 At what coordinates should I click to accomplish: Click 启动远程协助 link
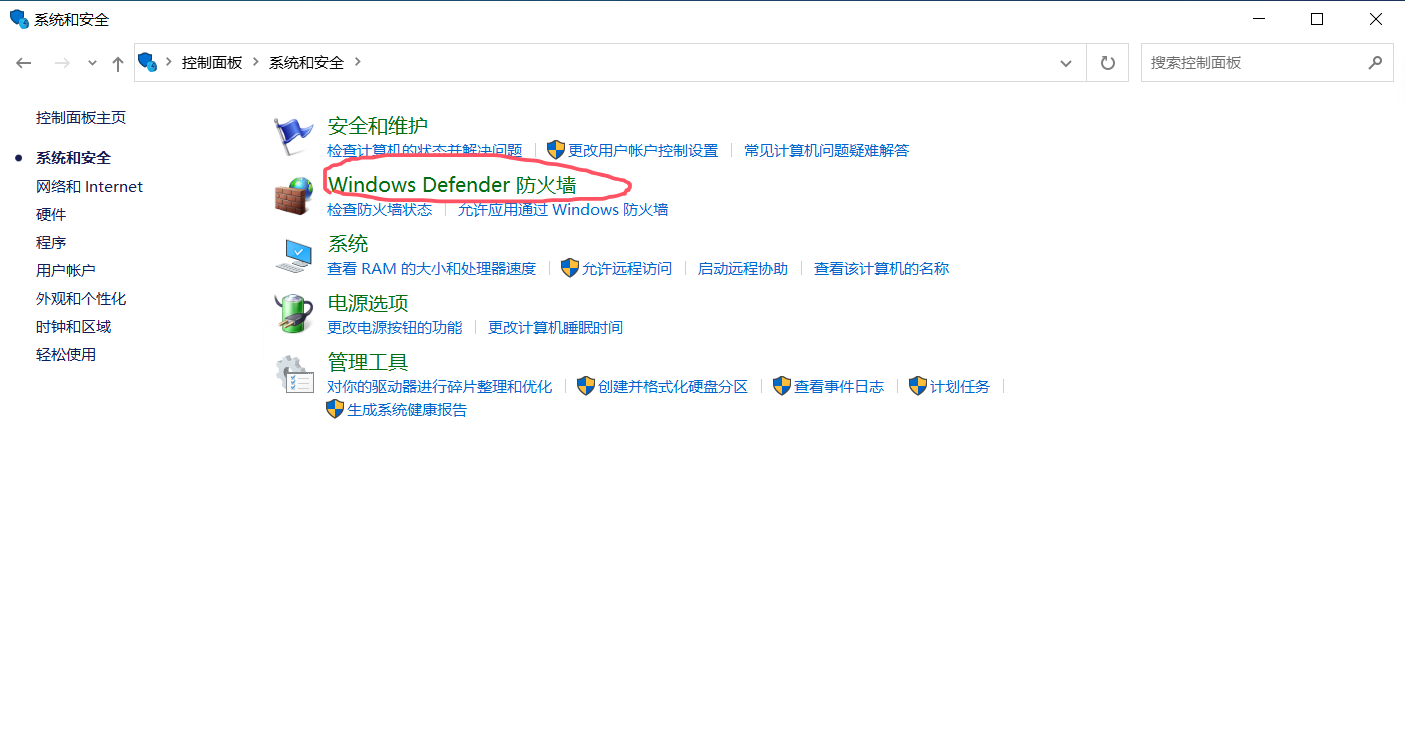coord(743,268)
